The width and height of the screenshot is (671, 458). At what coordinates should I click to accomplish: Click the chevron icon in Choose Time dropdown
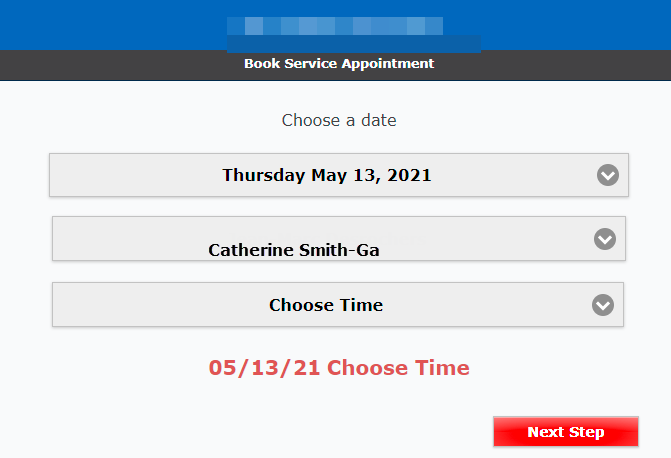point(602,305)
